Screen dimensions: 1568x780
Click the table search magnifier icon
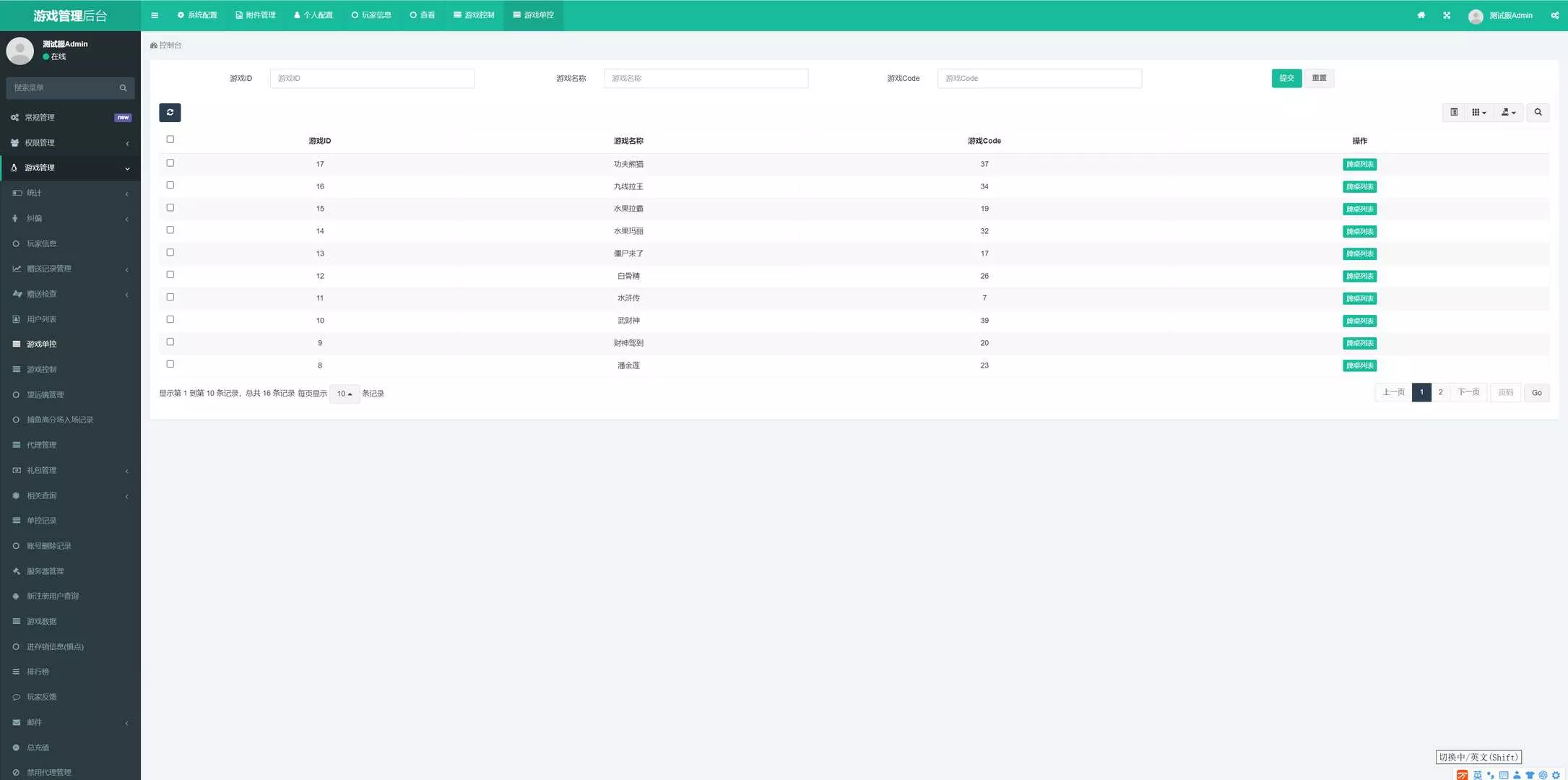[1538, 113]
